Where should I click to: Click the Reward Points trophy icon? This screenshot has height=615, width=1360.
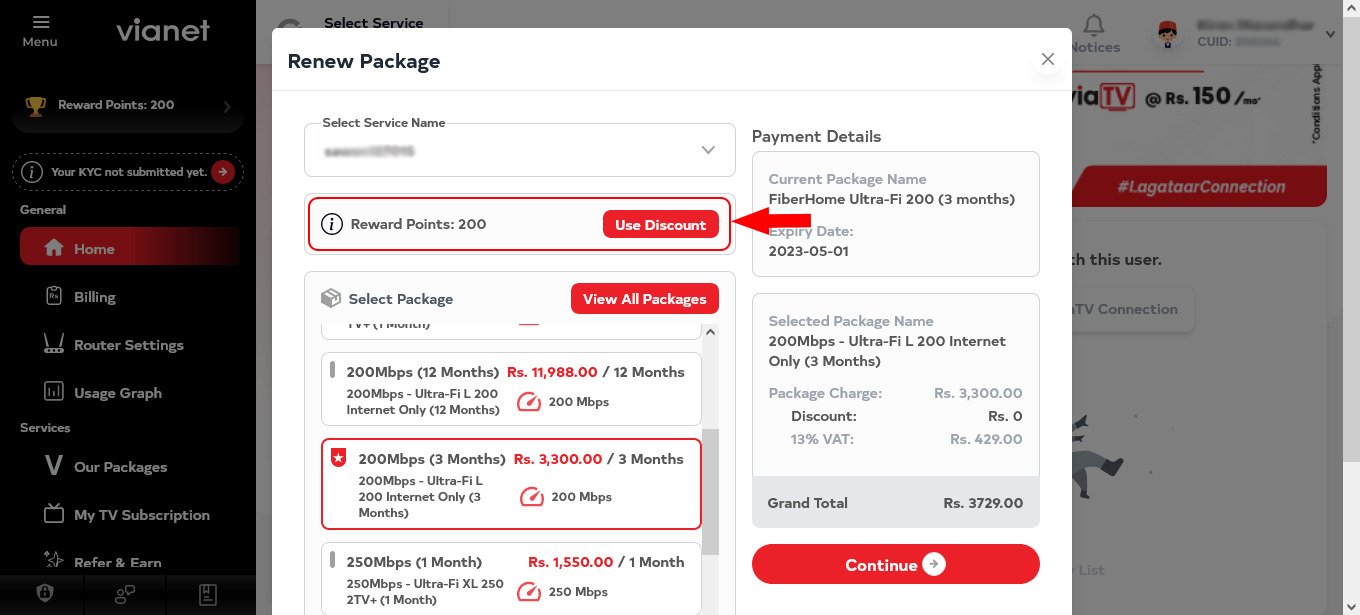(x=36, y=105)
